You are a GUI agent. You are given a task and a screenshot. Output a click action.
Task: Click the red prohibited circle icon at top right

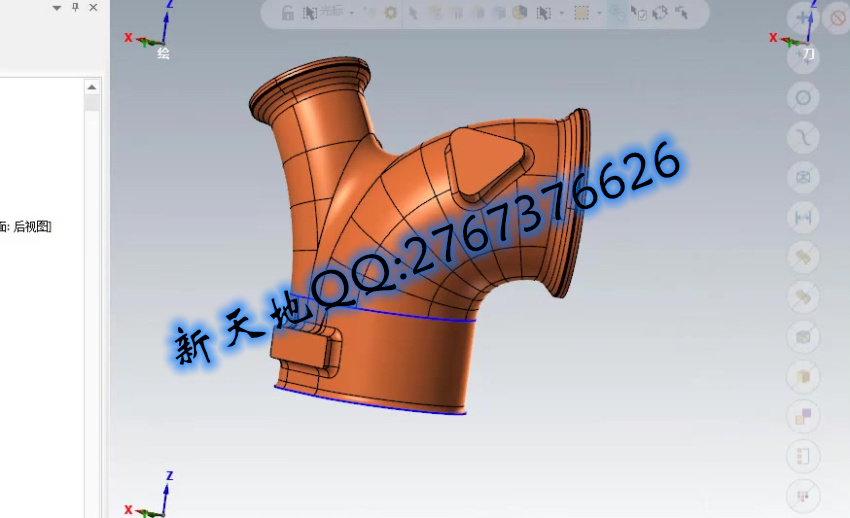point(838,17)
